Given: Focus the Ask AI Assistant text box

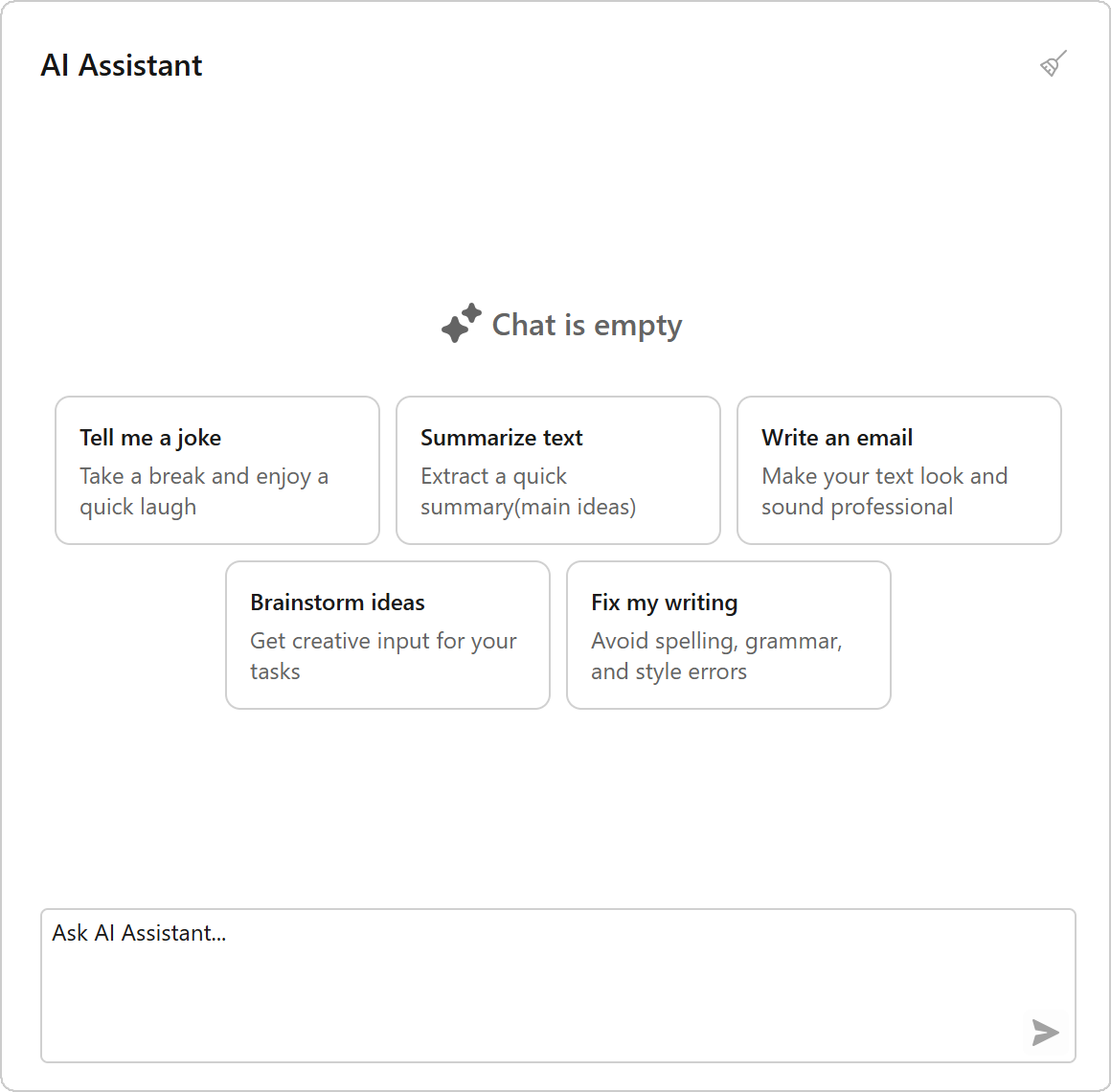Looking at the screenshot, I should 558,986.
